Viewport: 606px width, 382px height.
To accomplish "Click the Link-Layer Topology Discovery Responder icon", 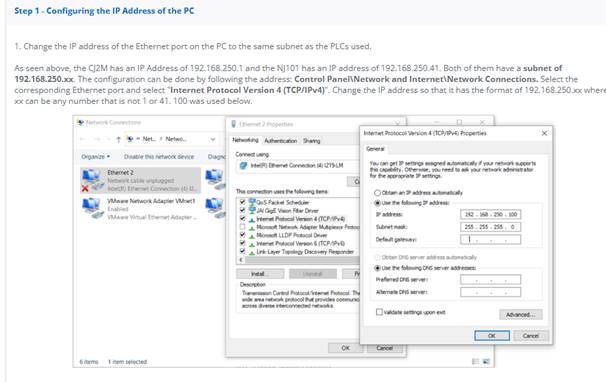I will 252,252.
